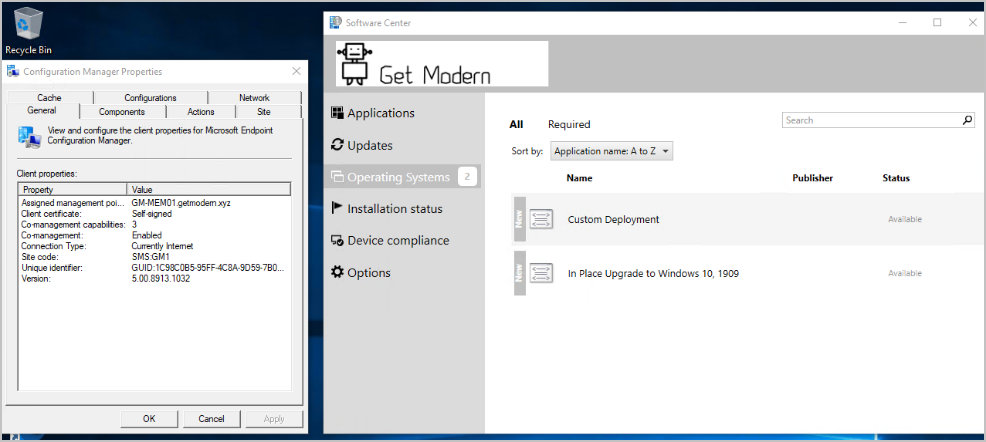Click the Software Center title bar icon

pyautogui.click(x=336, y=23)
